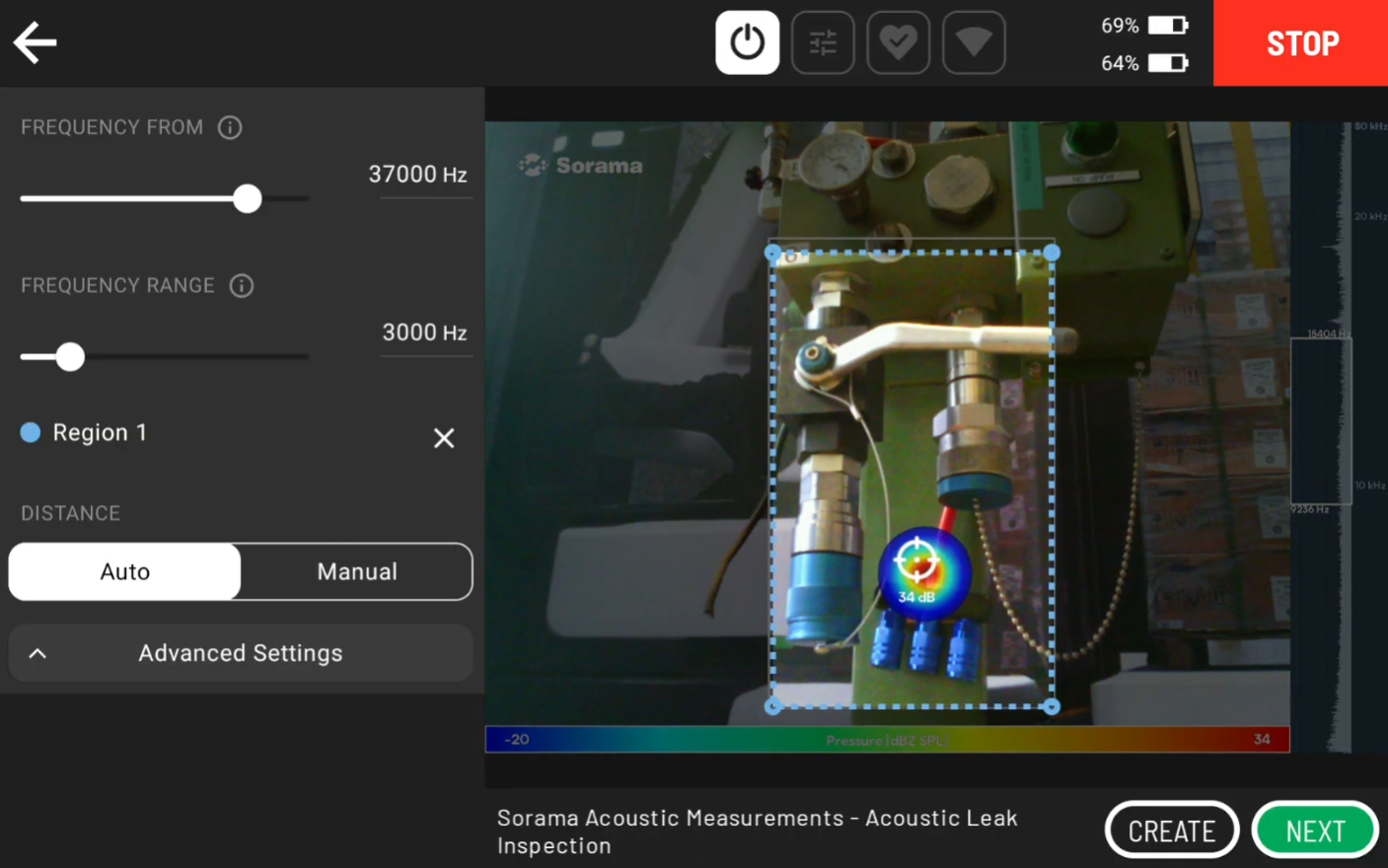Viewport: 1388px width, 868px height.
Task: Stop the measurement with the STOP button
Action: 1301,42
